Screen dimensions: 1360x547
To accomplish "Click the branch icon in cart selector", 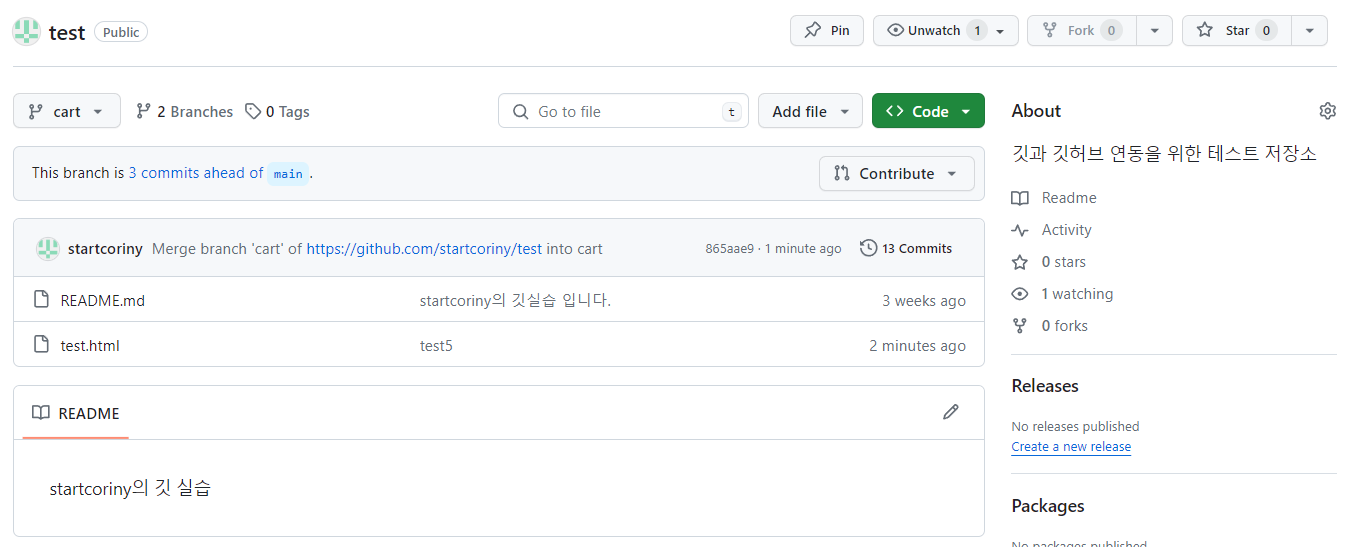I will pos(36,111).
